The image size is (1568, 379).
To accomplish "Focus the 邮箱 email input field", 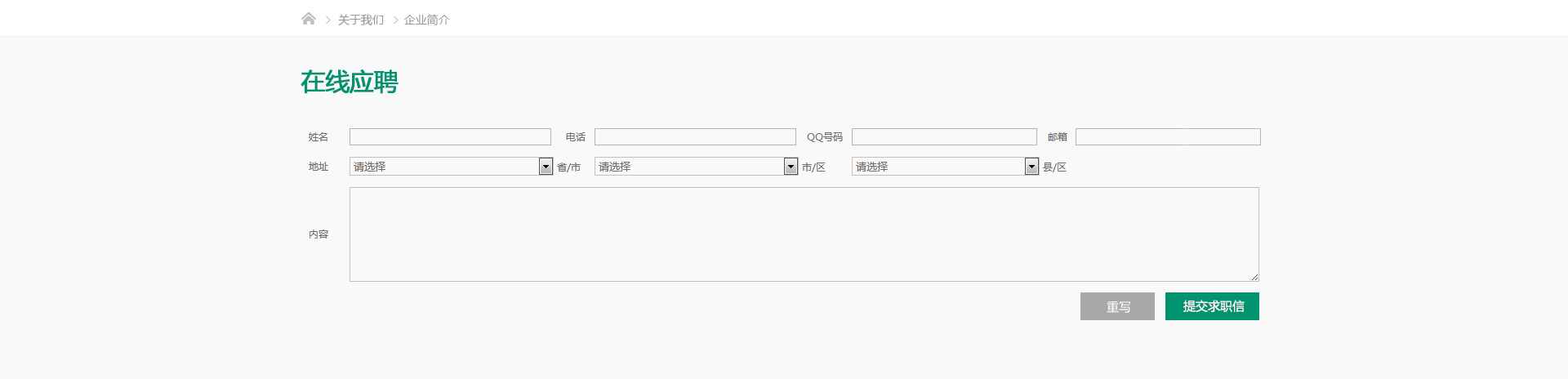I will click(x=1168, y=137).
